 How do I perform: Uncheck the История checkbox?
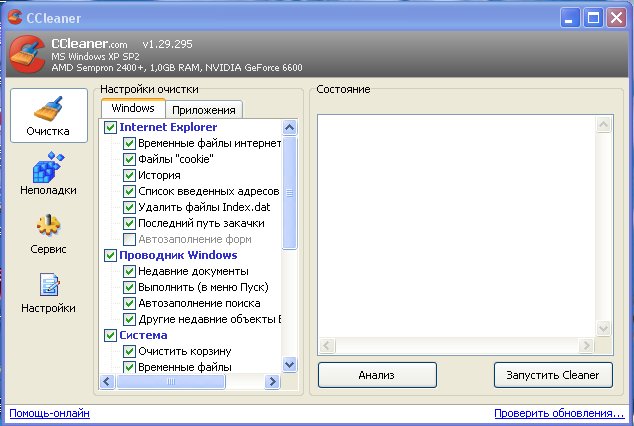(129, 175)
